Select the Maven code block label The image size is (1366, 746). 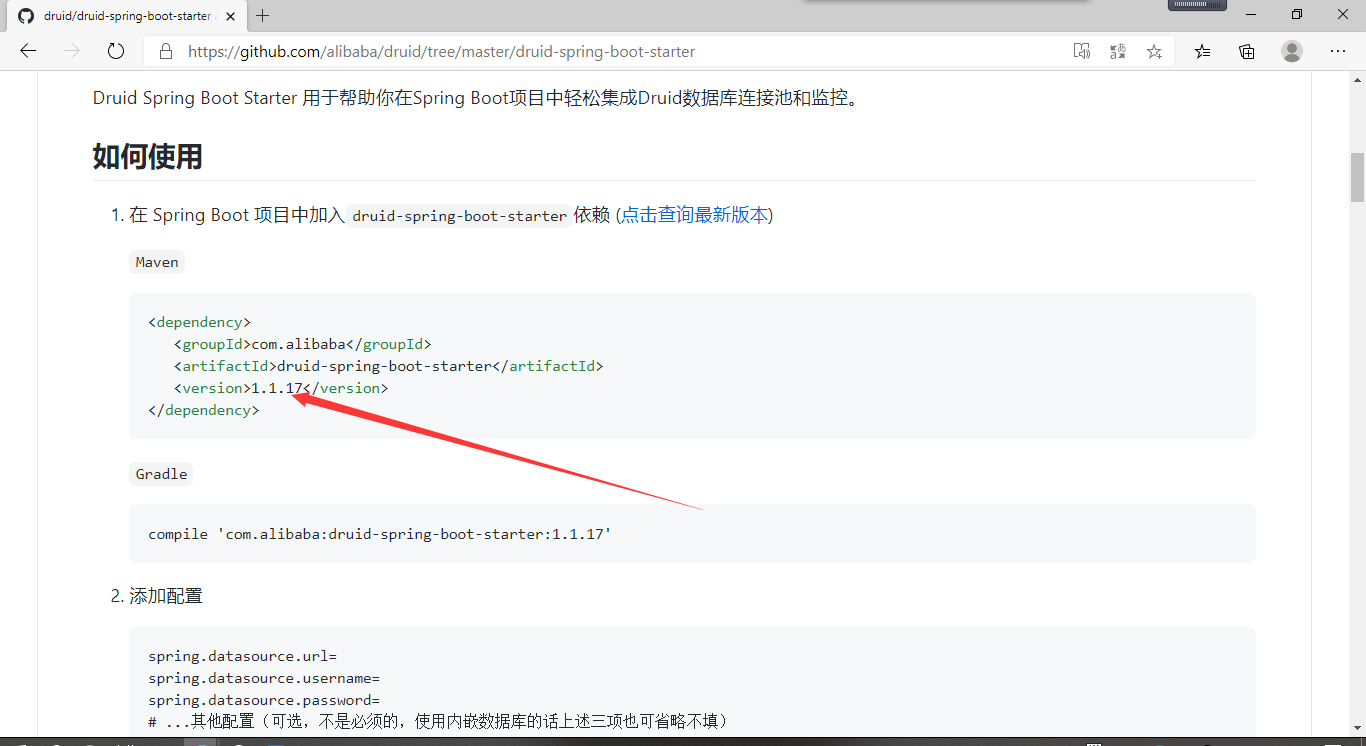[156, 261]
